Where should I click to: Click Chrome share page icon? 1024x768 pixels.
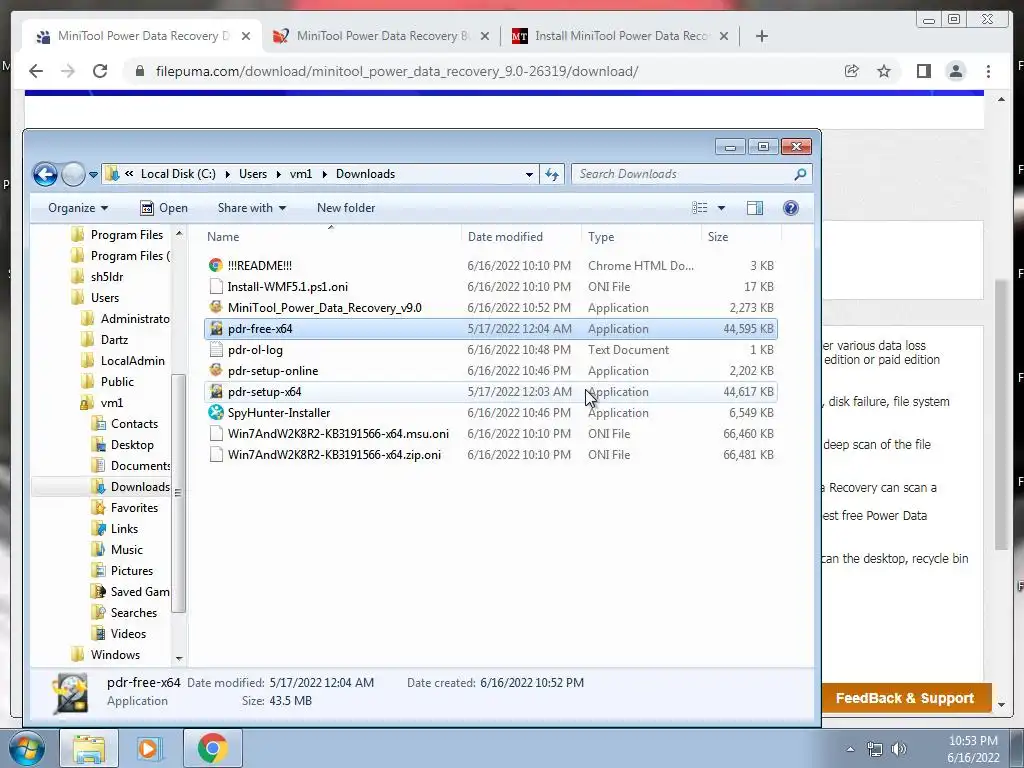(x=852, y=71)
